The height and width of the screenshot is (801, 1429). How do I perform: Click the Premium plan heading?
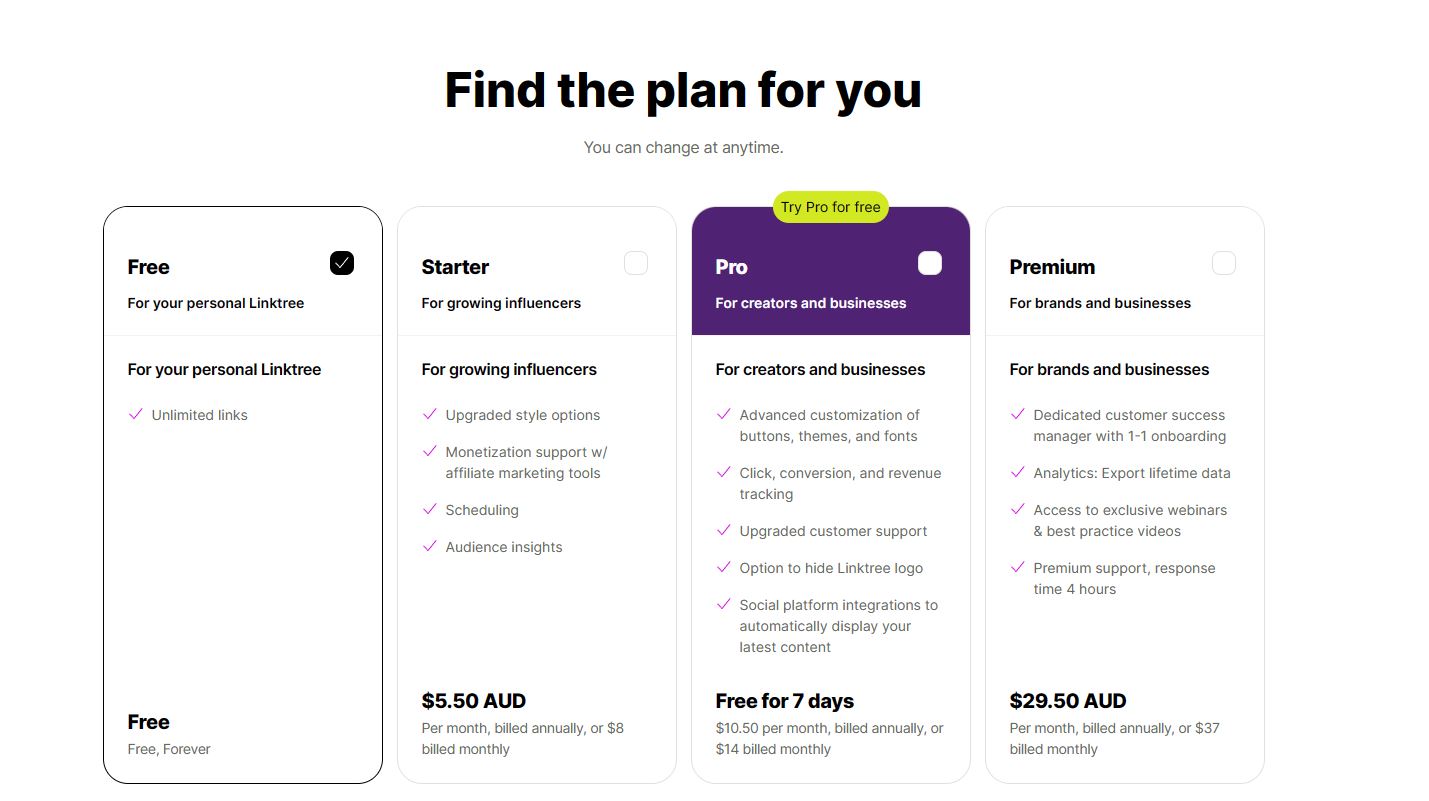click(1052, 267)
